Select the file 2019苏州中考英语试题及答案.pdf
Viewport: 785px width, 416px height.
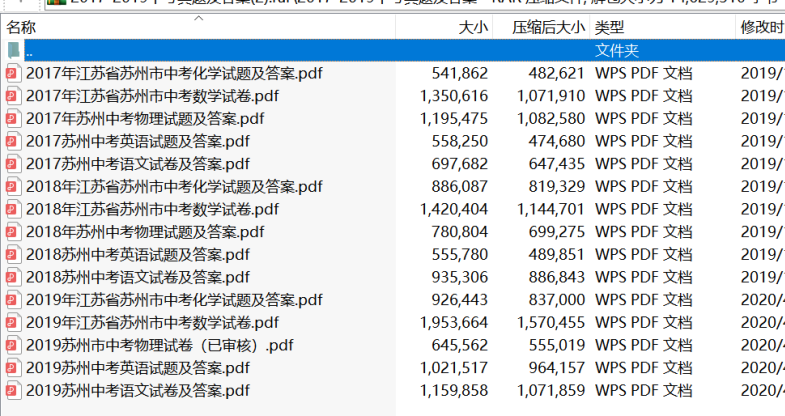137,368
